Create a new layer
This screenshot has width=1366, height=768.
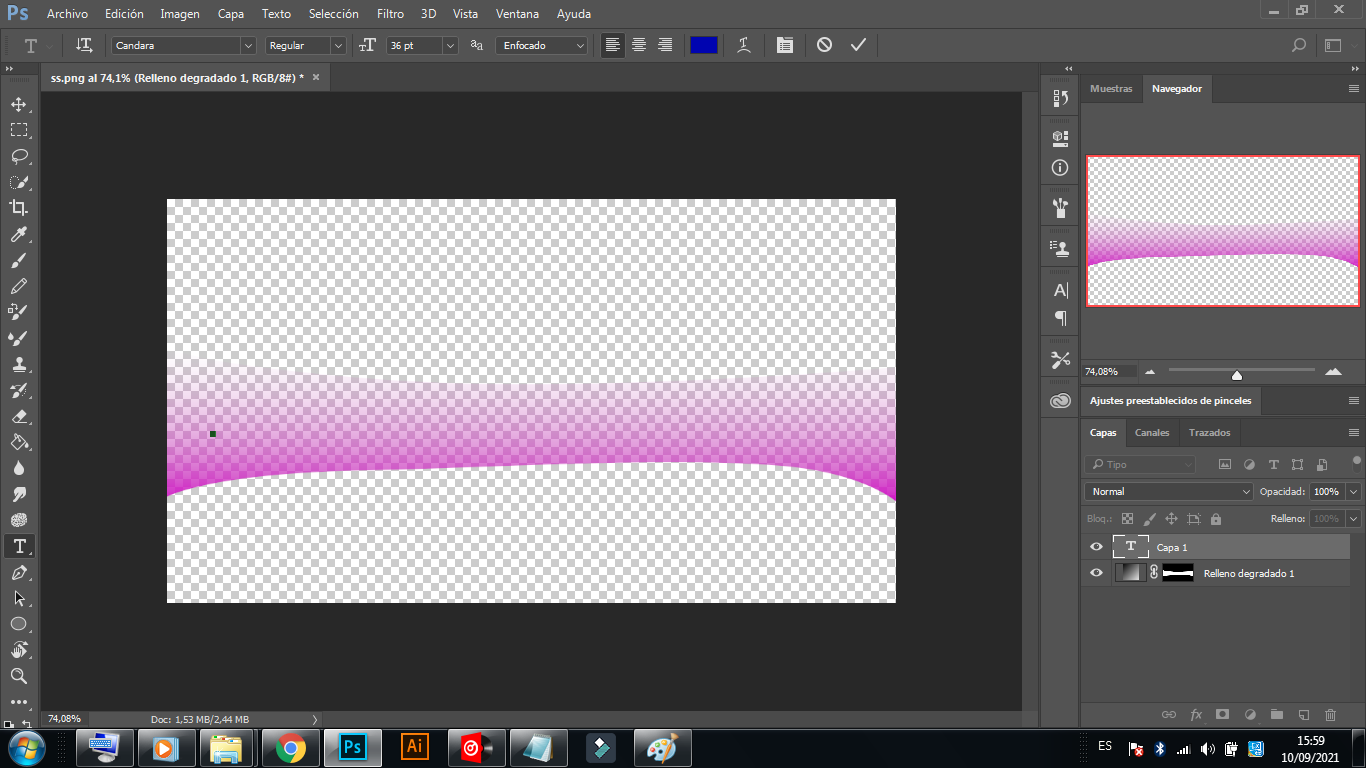point(1303,715)
